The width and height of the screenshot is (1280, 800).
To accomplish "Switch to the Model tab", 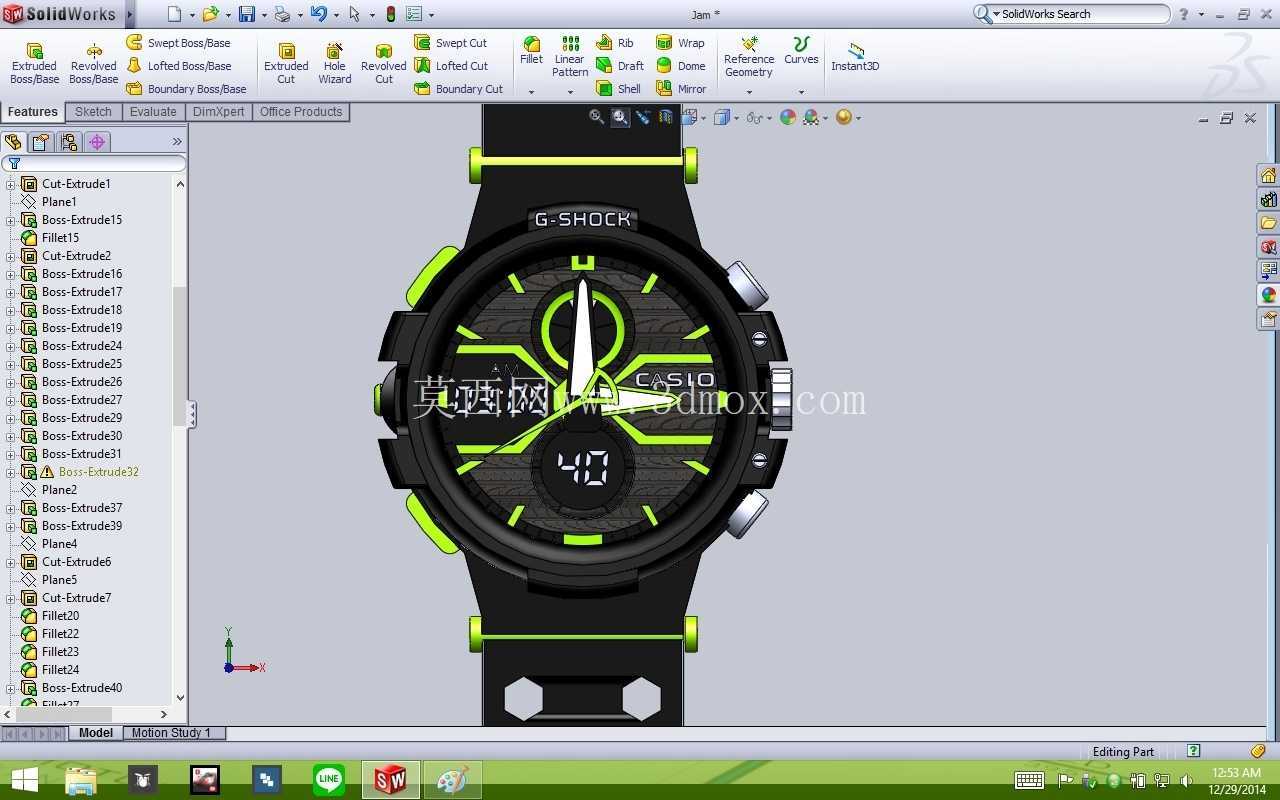I will pos(96,733).
